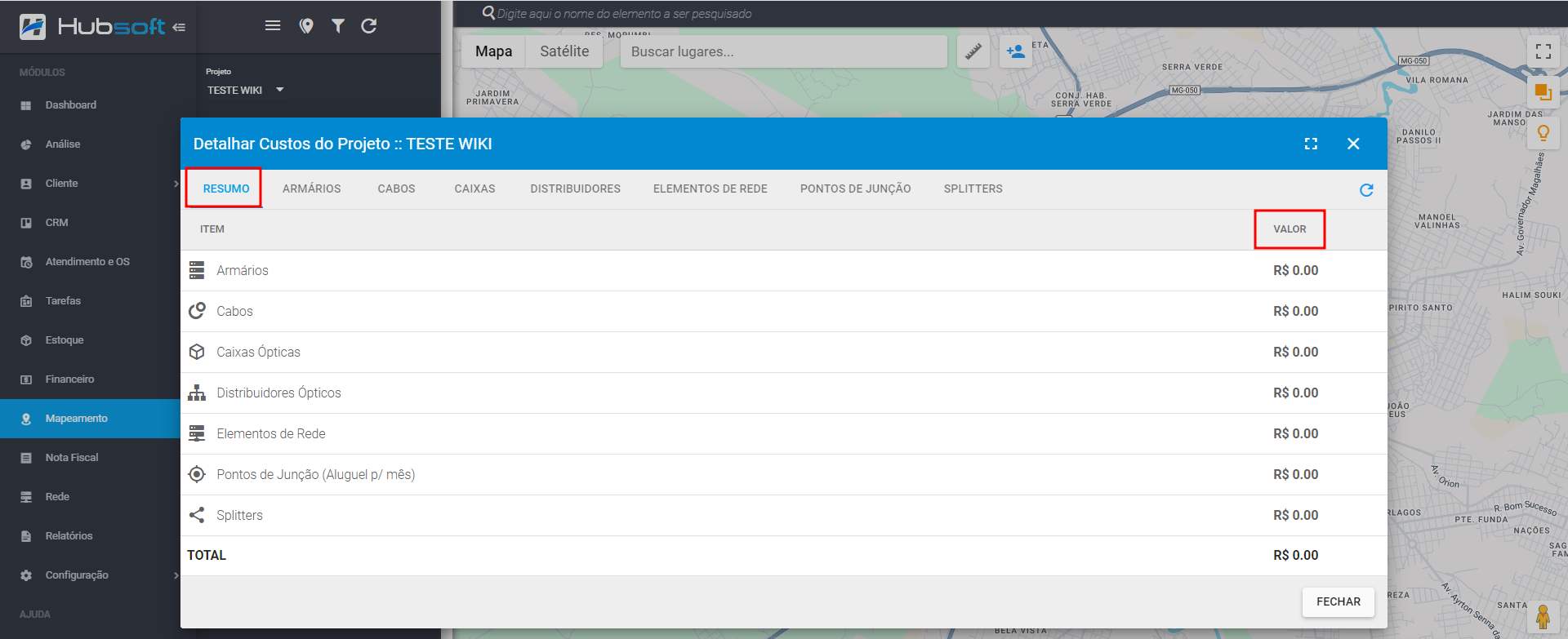Click the Pontos de Junção (Aluguel p/ mês) label
This screenshot has height=639, width=1568.
pos(316,474)
